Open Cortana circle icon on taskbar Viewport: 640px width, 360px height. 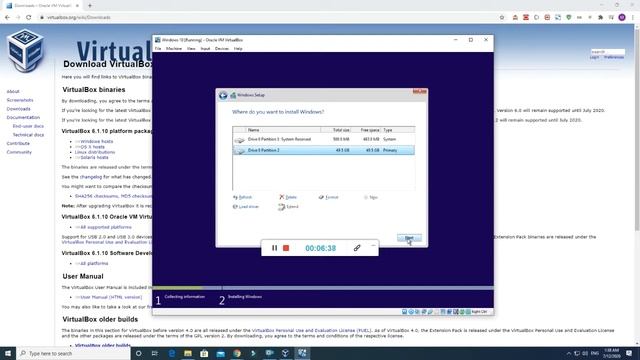point(138,353)
